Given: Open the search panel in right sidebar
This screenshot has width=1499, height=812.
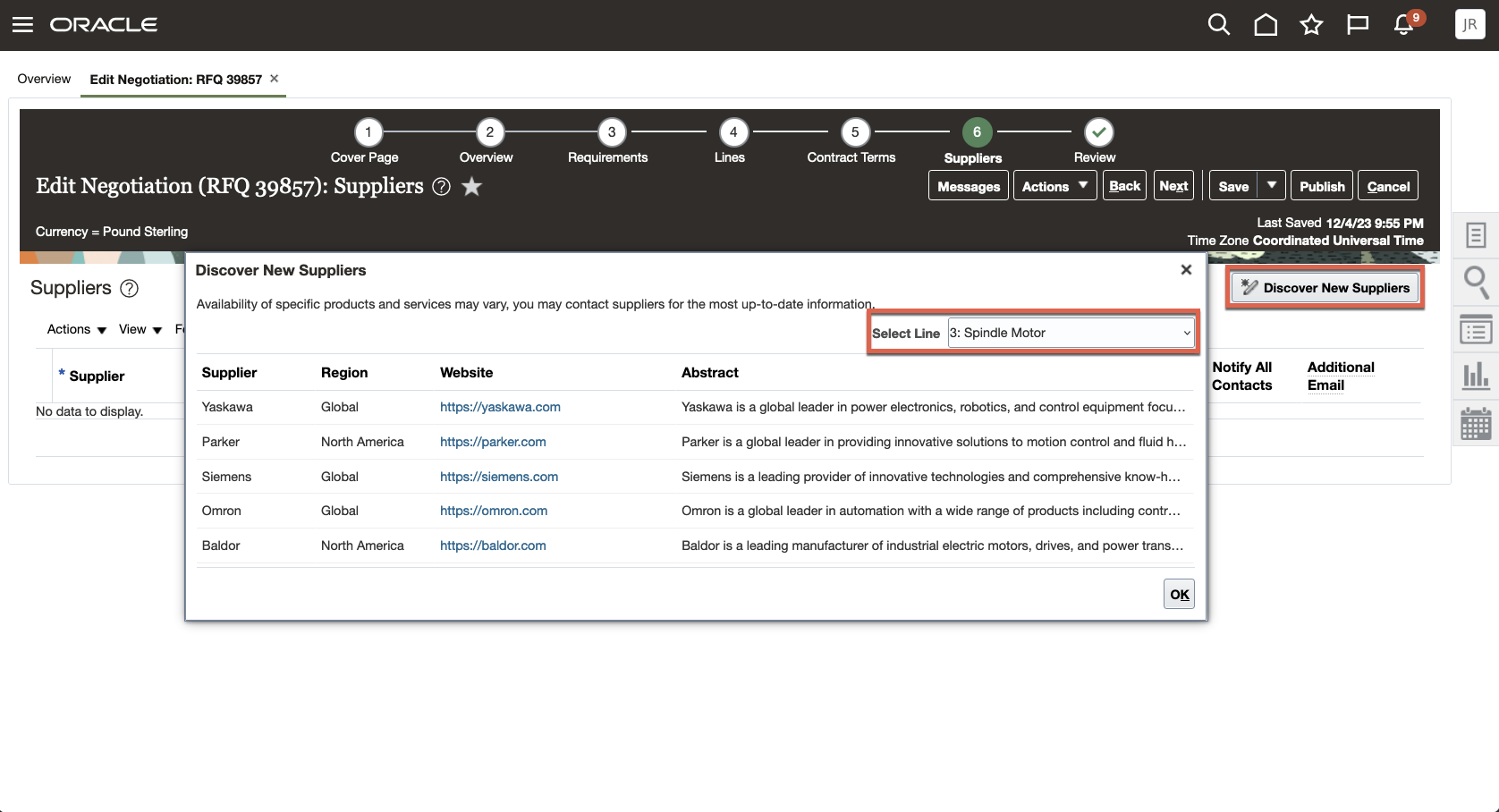Looking at the screenshot, I should [1476, 283].
